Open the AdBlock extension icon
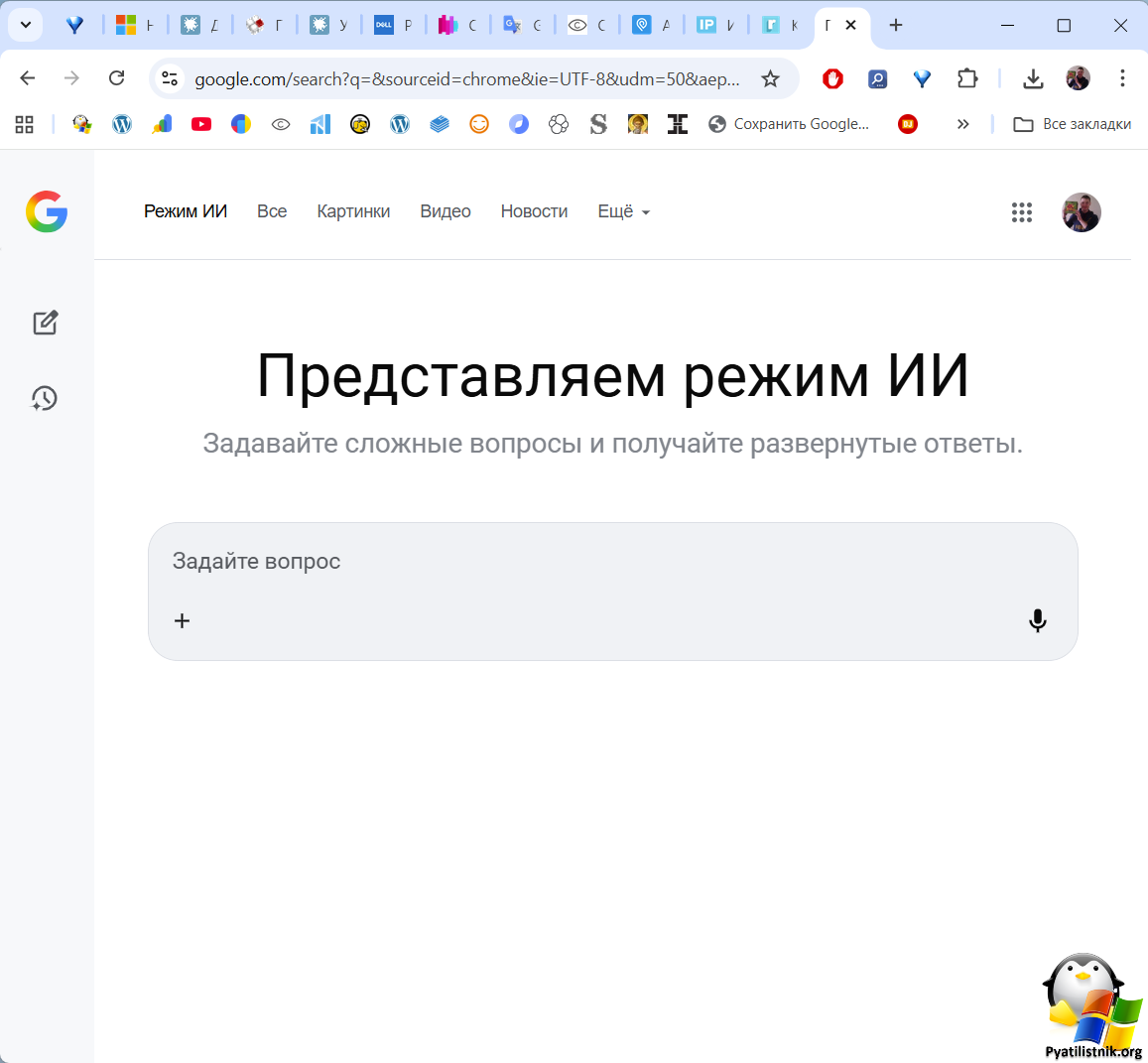This screenshot has height=1063, width=1148. [x=832, y=77]
